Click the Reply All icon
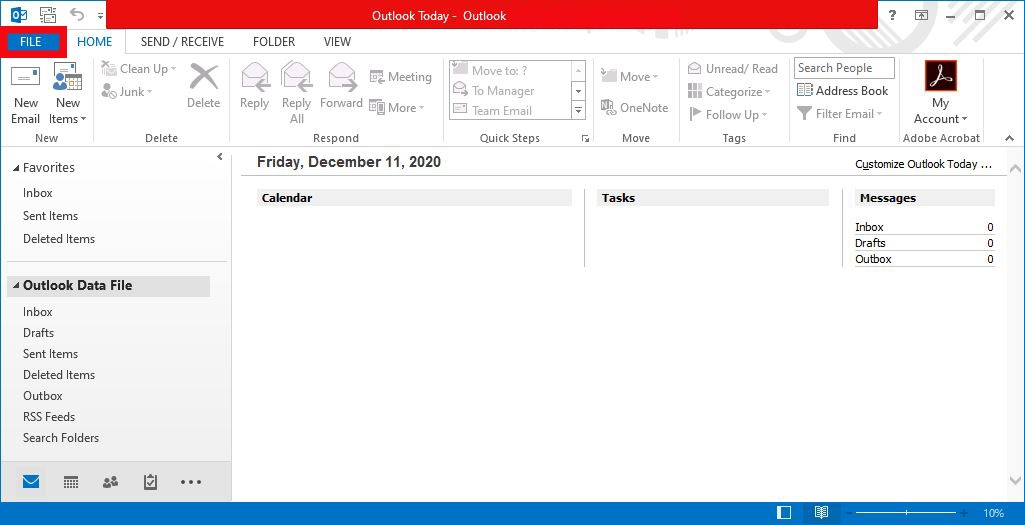The image size is (1025, 525). tap(296, 76)
